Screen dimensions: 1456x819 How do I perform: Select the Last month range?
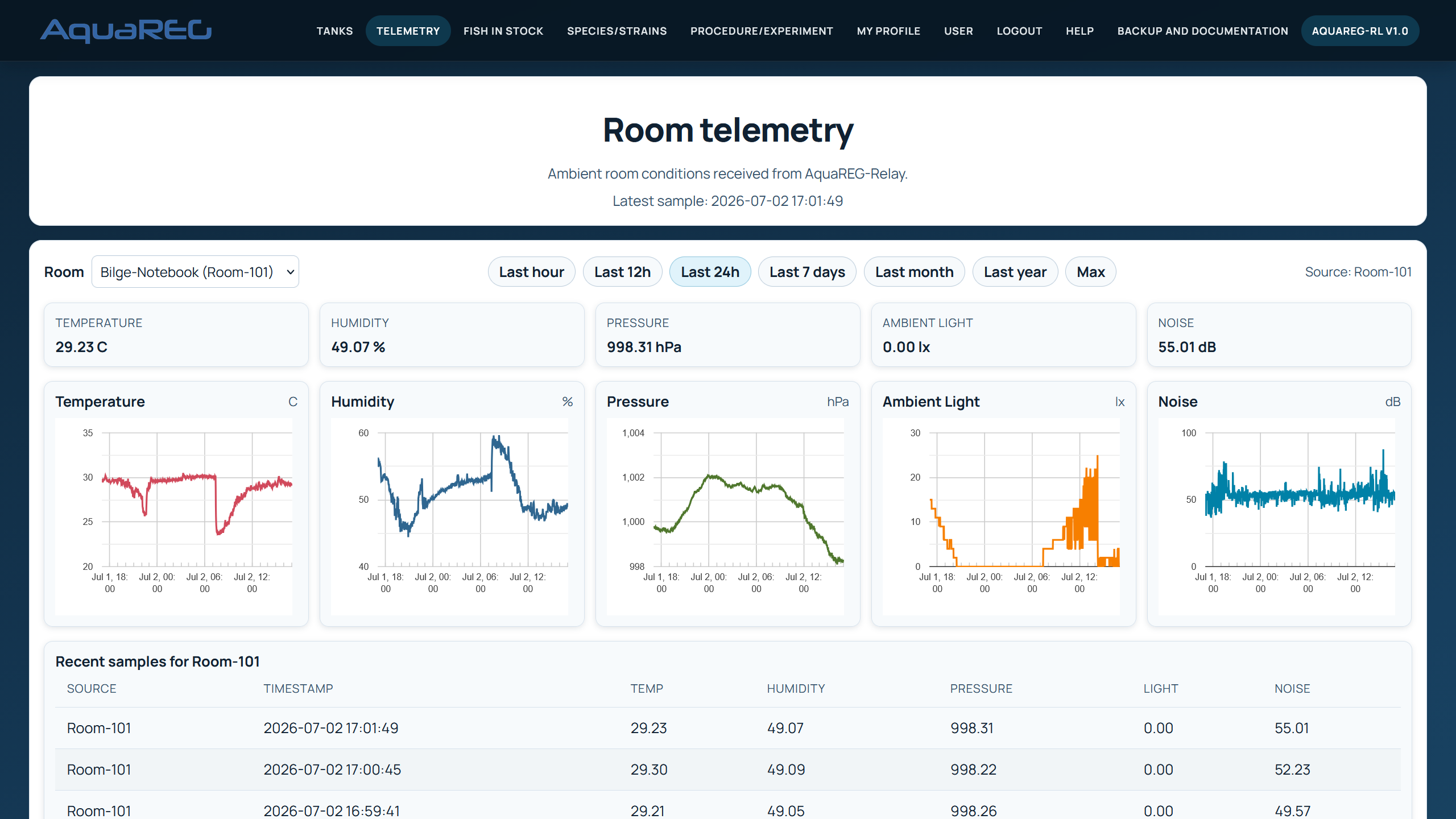coord(914,272)
